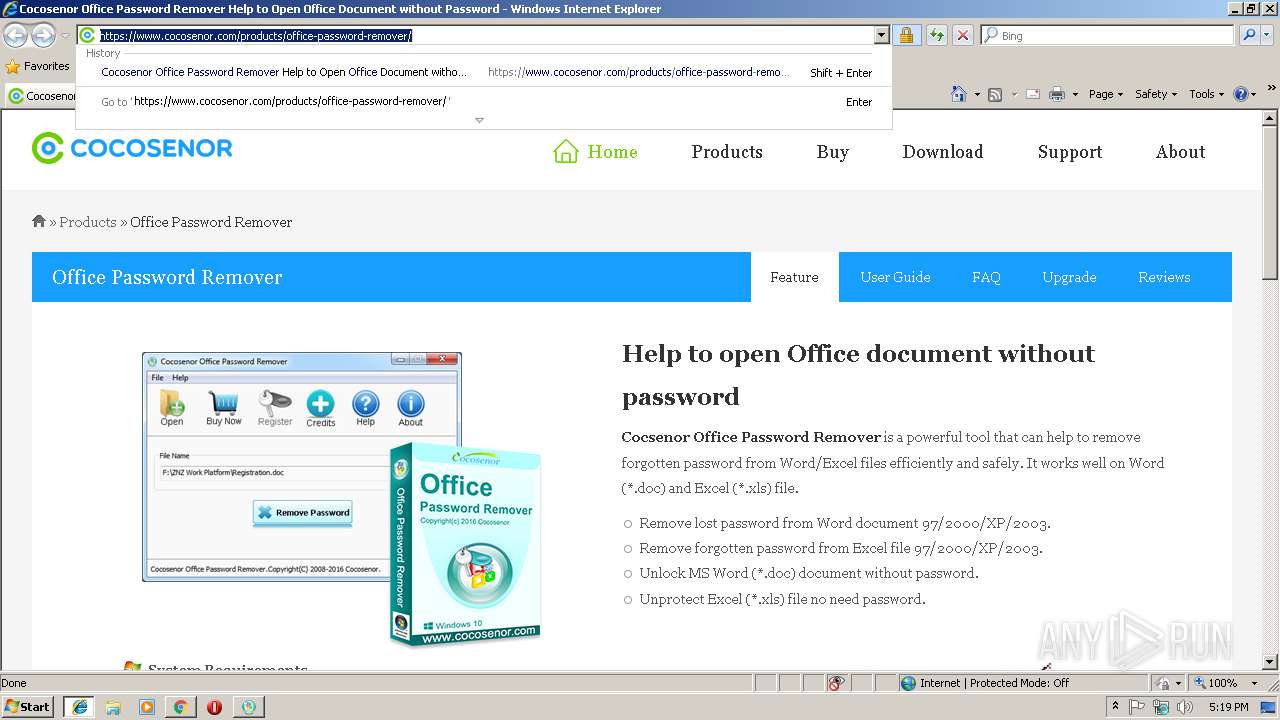1280x720 pixels.
Task: Click the Home house toolbar icon
Action: tap(959, 94)
